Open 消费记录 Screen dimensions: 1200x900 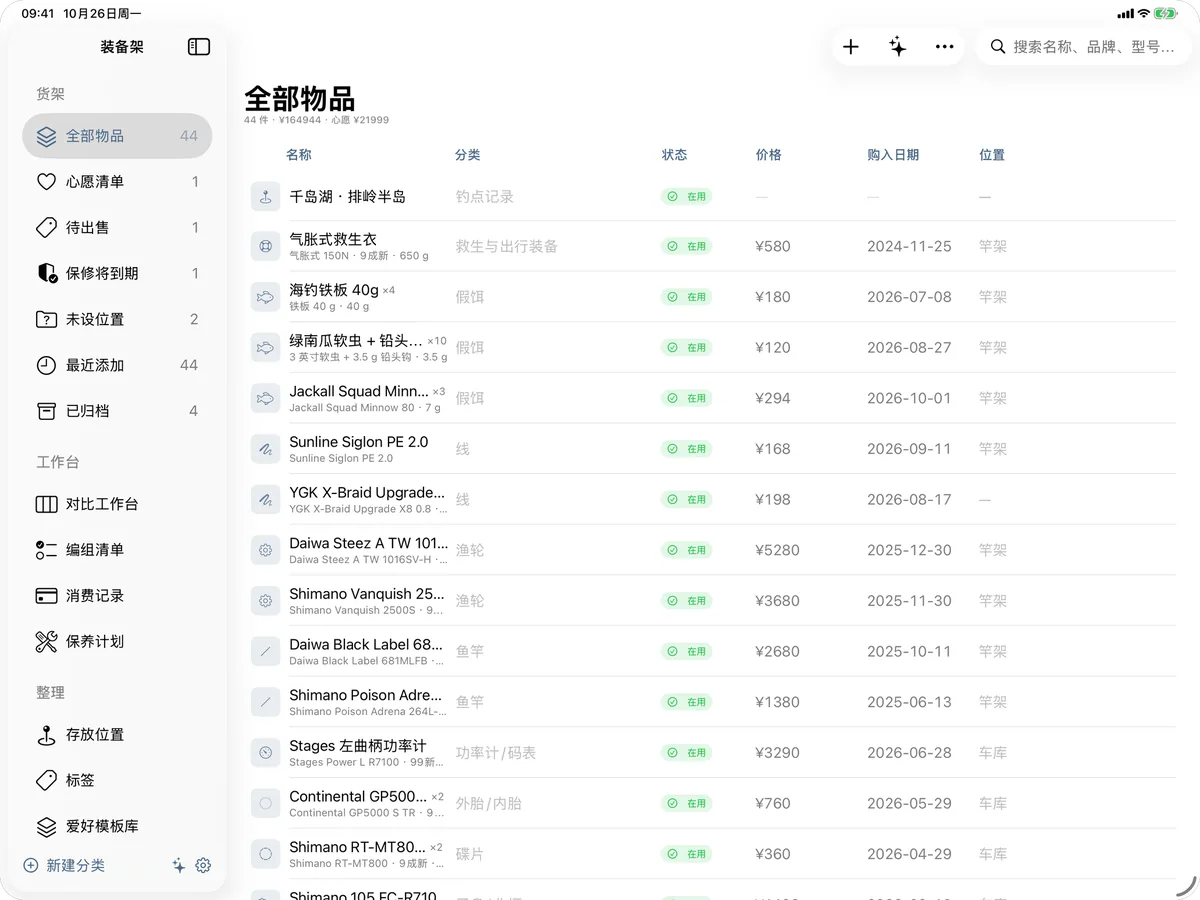[x=117, y=596]
